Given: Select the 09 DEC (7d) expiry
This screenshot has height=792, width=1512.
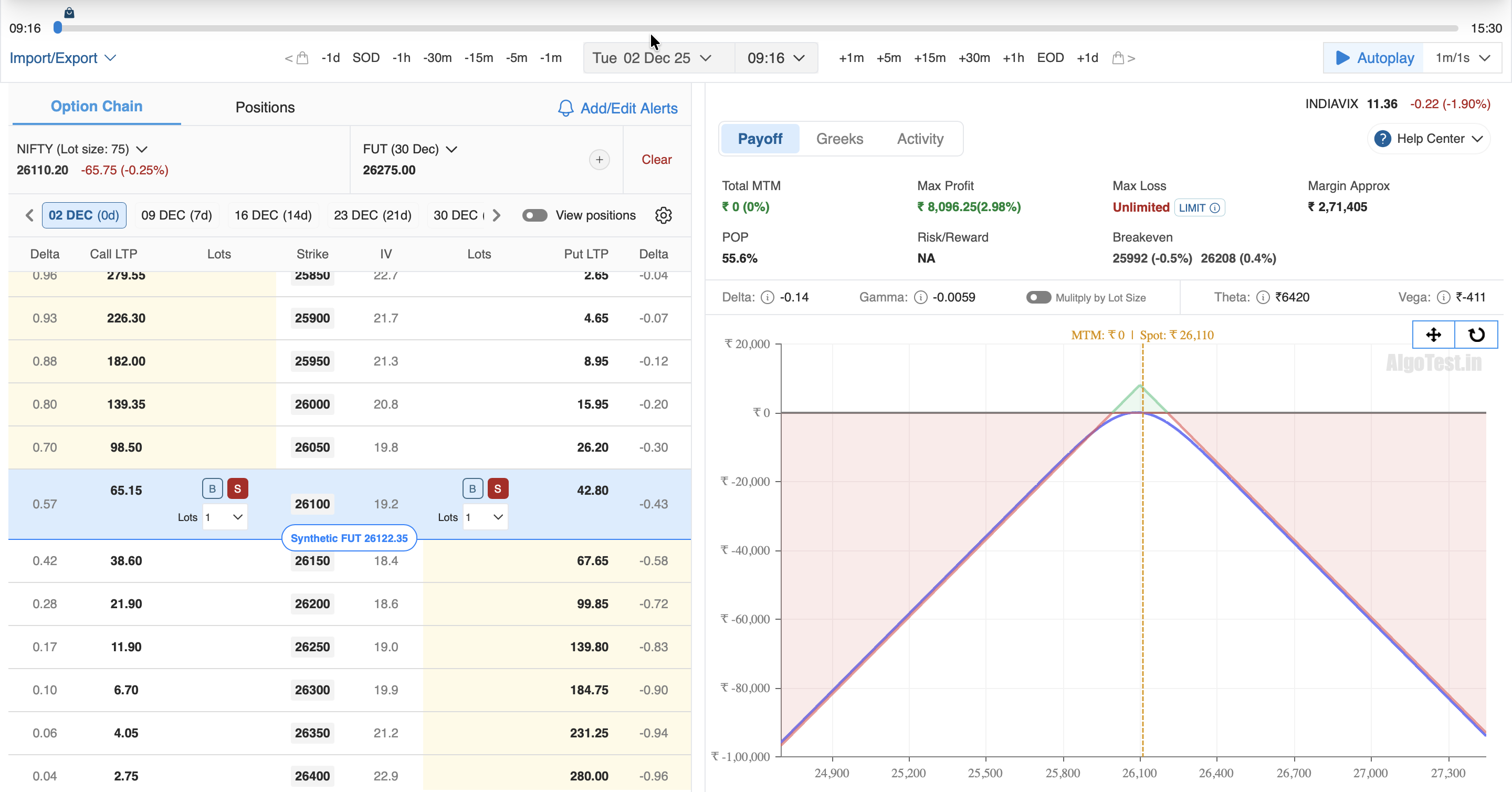Looking at the screenshot, I should click(x=176, y=215).
